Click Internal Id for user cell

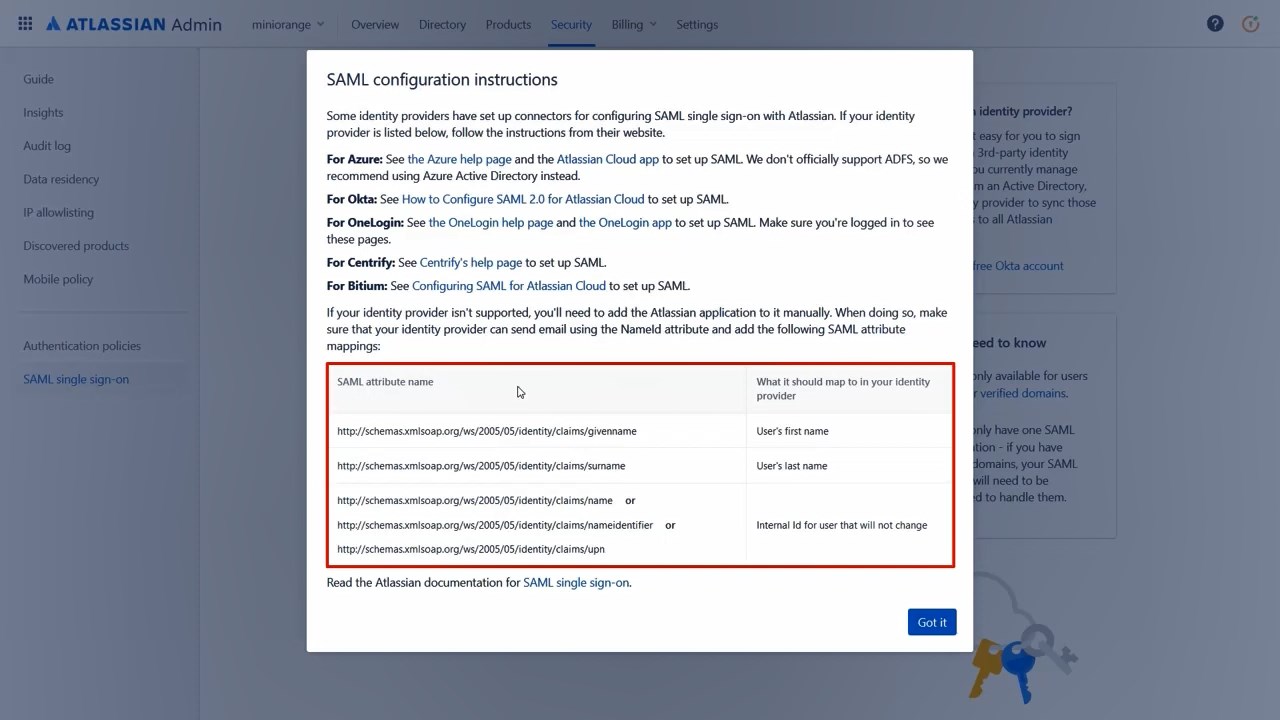point(849,525)
